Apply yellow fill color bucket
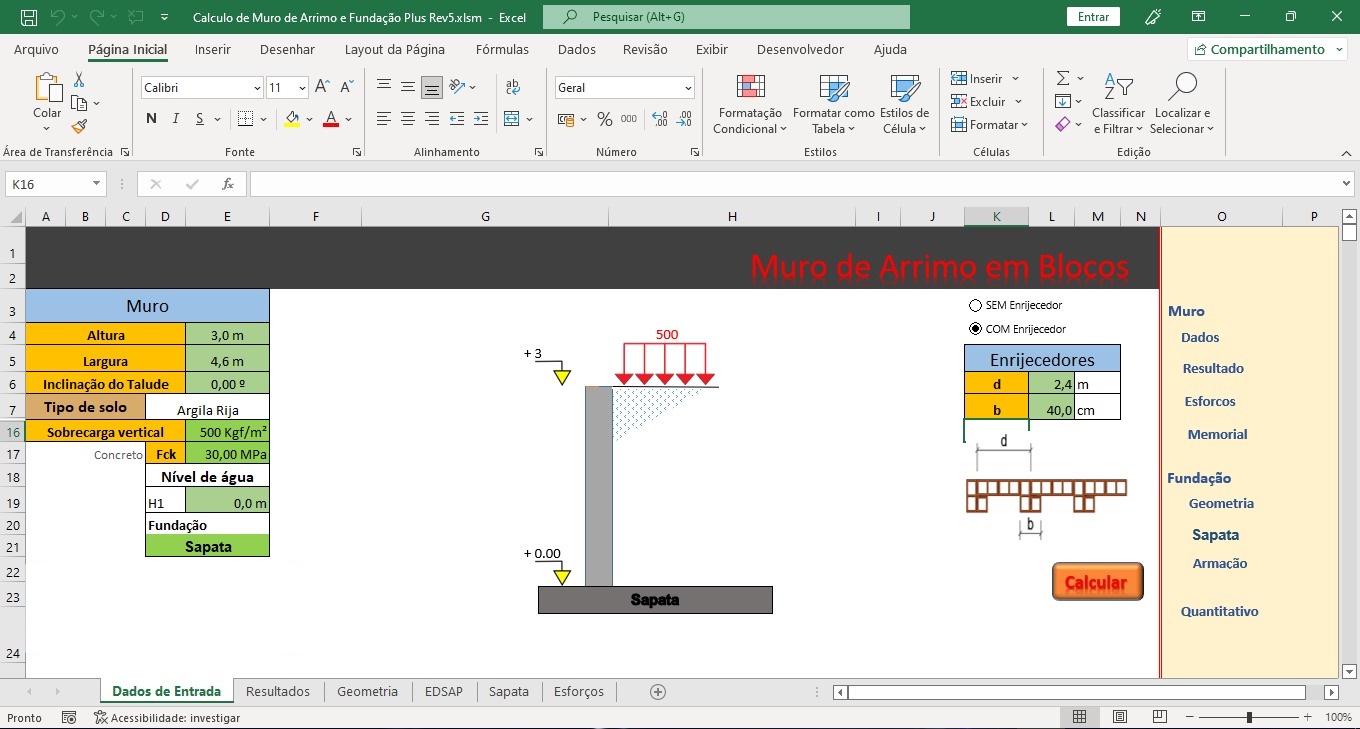Screen dimensions: 1360x729 [292, 119]
